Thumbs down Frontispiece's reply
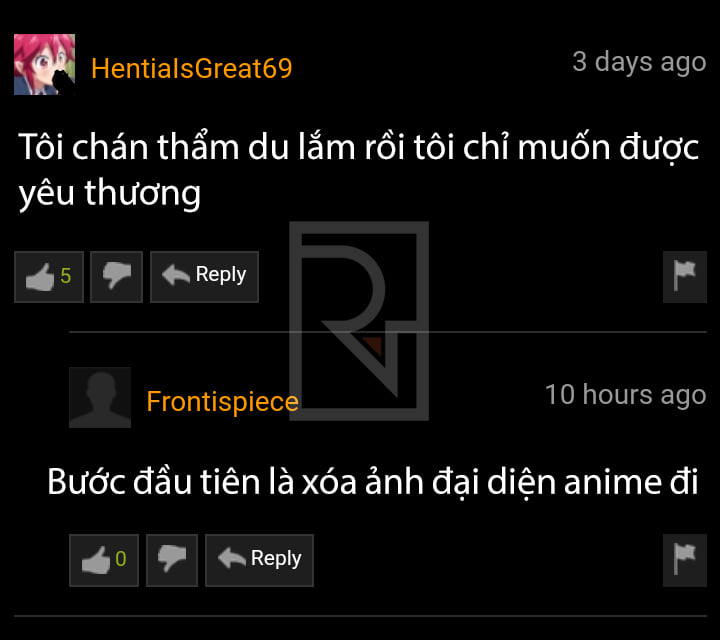The height and width of the screenshot is (640, 720). (172, 560)
